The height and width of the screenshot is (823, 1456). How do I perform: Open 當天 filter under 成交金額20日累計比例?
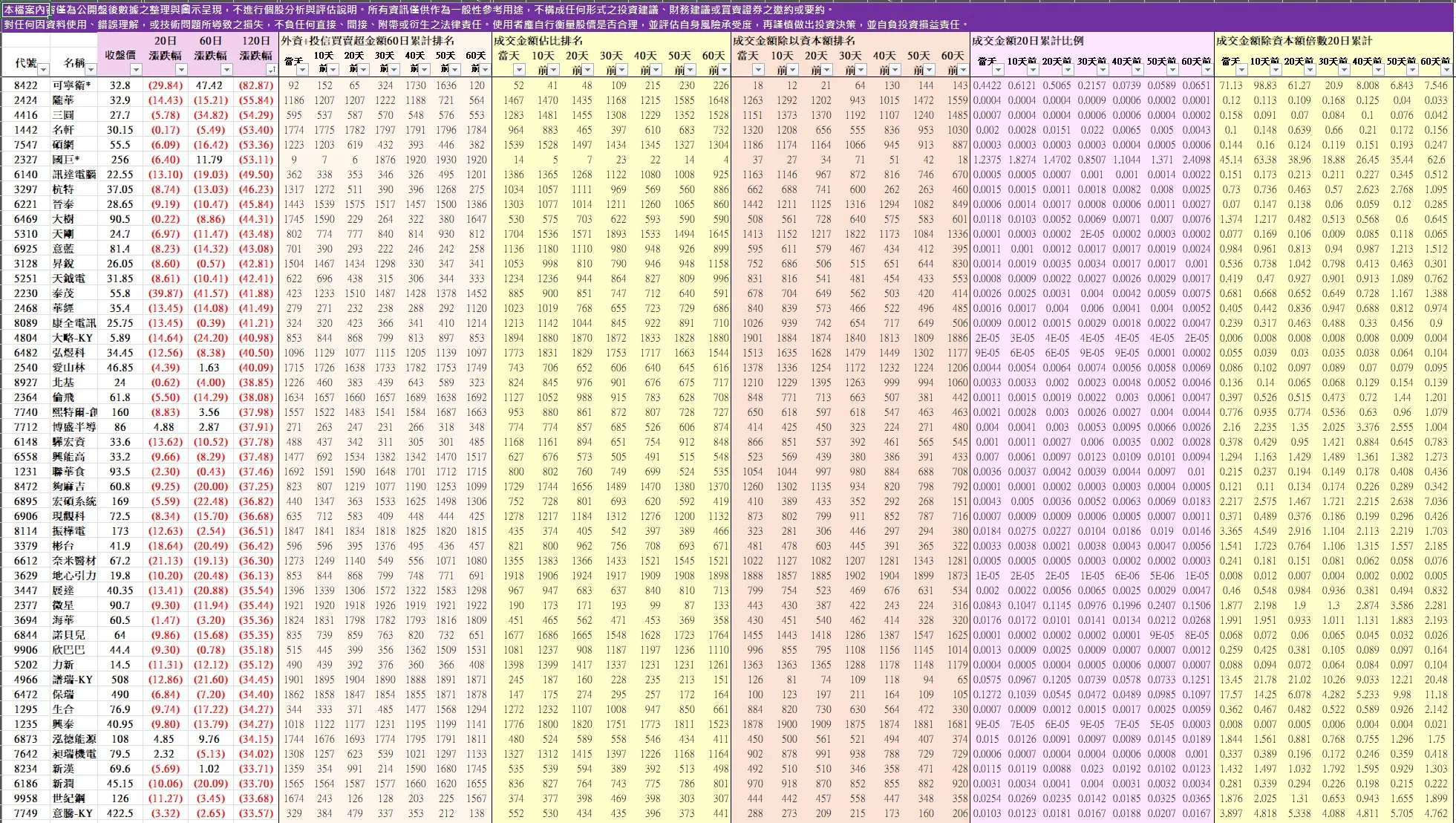[x=999, y=69]
